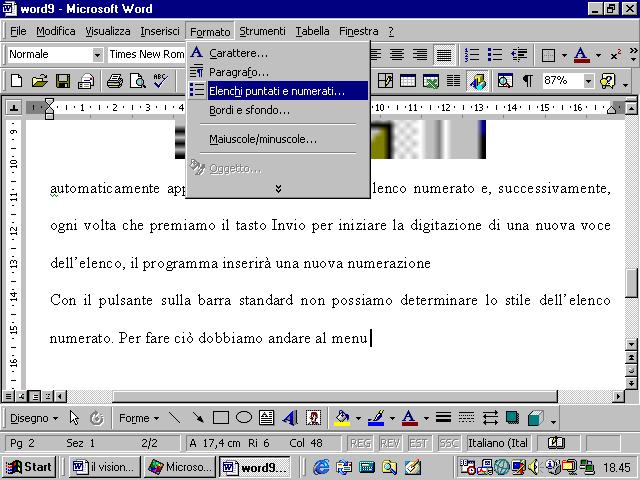Toggle Tables and Borders toolbar
Screen dimensions: 640x480
click(x=385, y=81)
